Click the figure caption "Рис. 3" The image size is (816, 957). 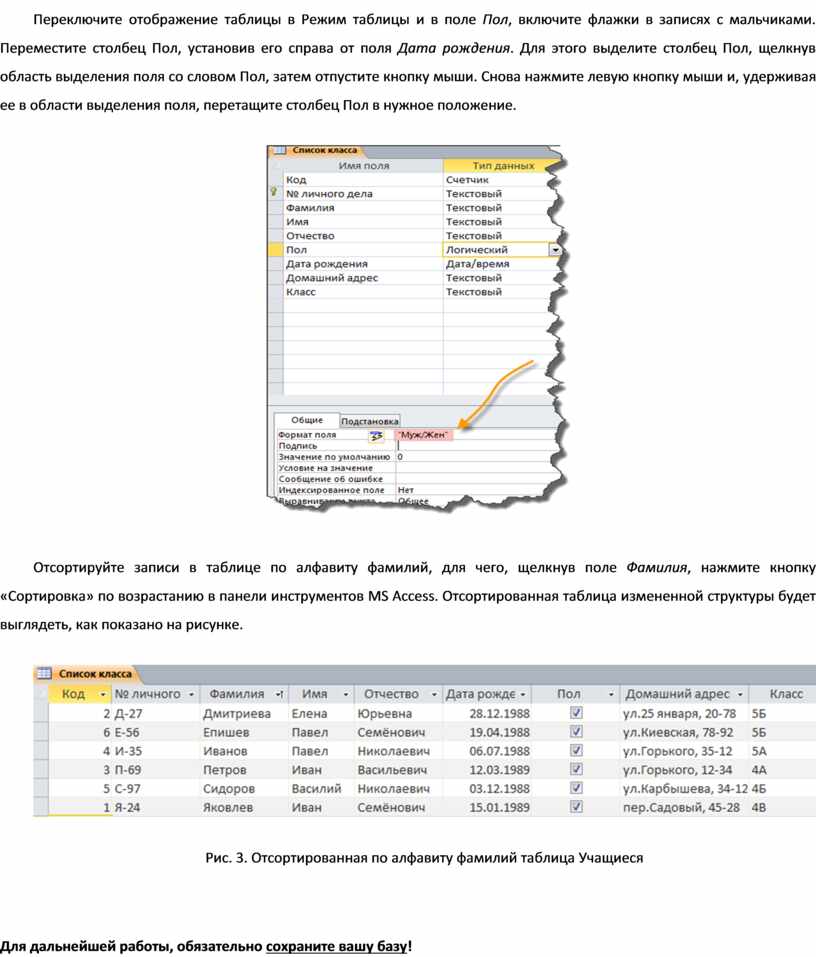225,858
